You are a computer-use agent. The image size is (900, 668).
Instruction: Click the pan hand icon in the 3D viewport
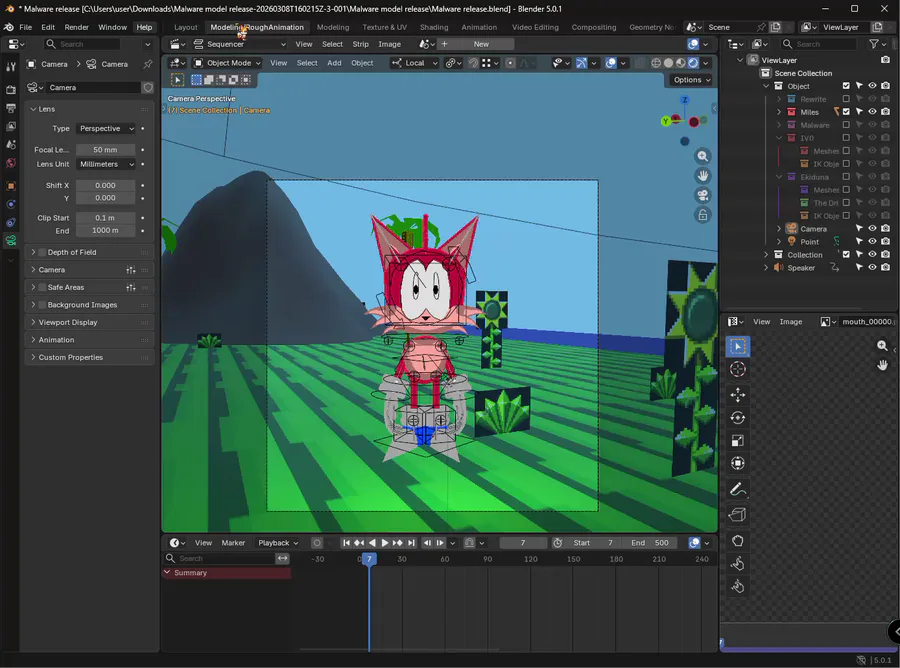[703, 176]
